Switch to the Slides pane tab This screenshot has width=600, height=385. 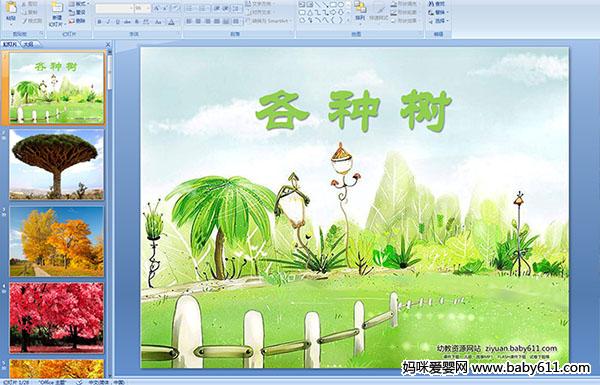10,44
